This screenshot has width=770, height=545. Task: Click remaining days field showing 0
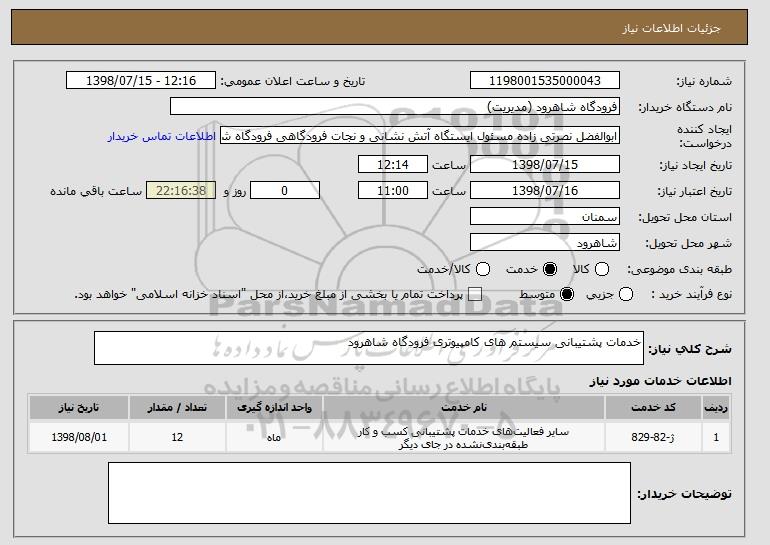pos(285,191)
